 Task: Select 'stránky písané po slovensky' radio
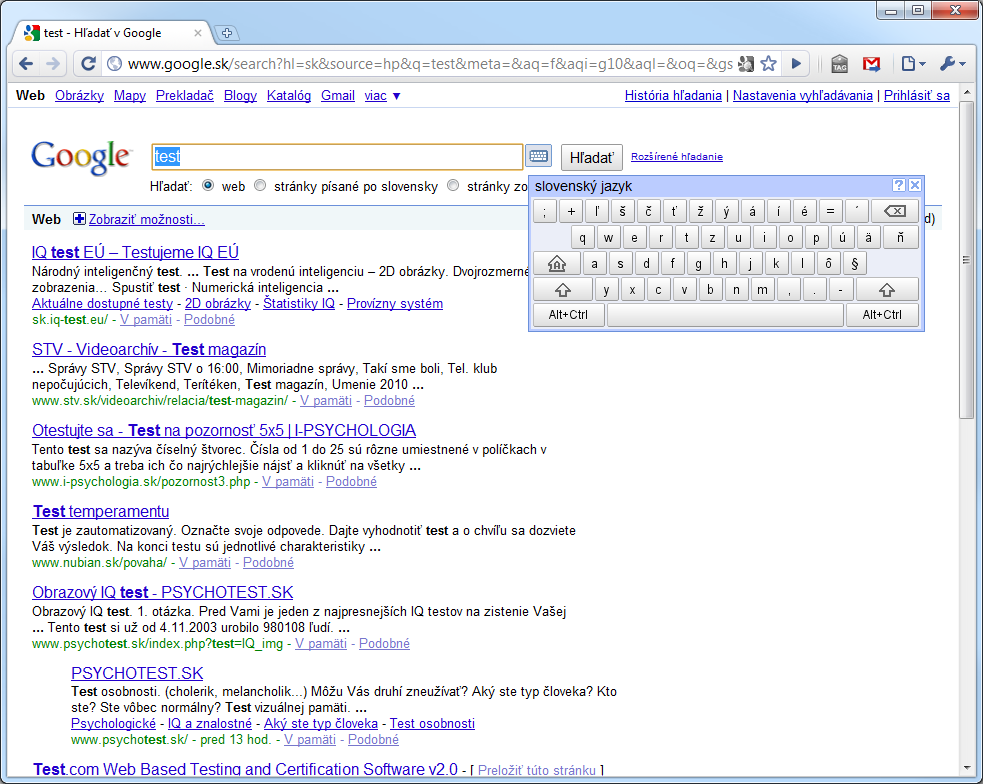tap(260, 186)
